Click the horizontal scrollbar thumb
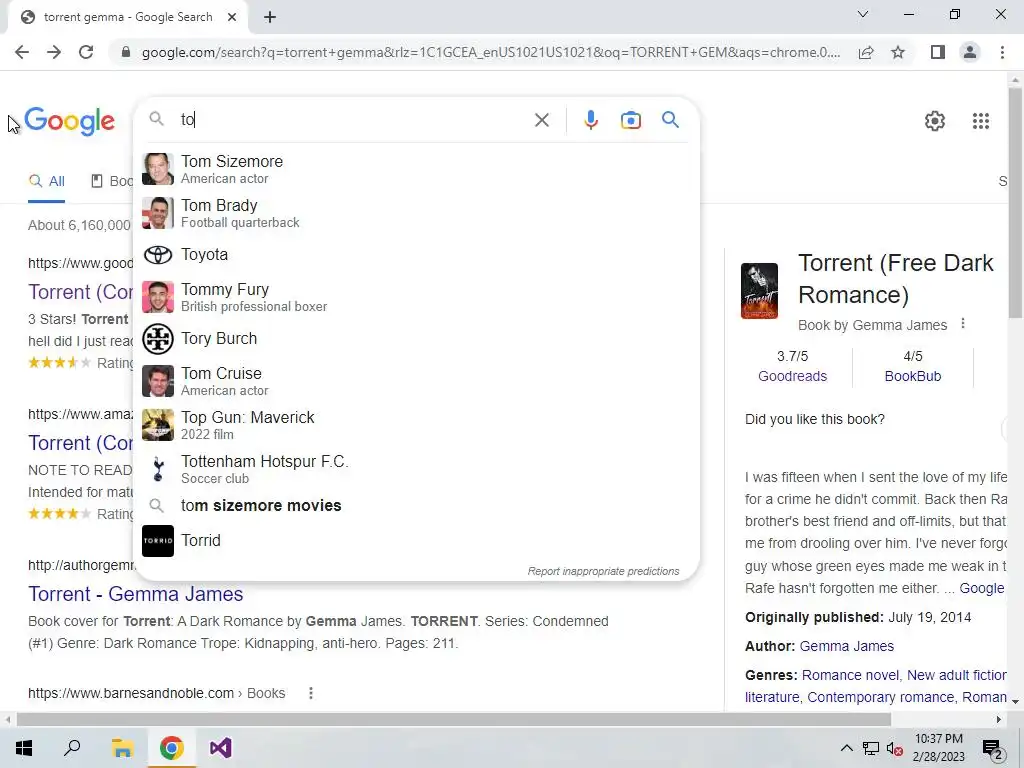This screenshot has height=768, width=1024. click(453, 719)
